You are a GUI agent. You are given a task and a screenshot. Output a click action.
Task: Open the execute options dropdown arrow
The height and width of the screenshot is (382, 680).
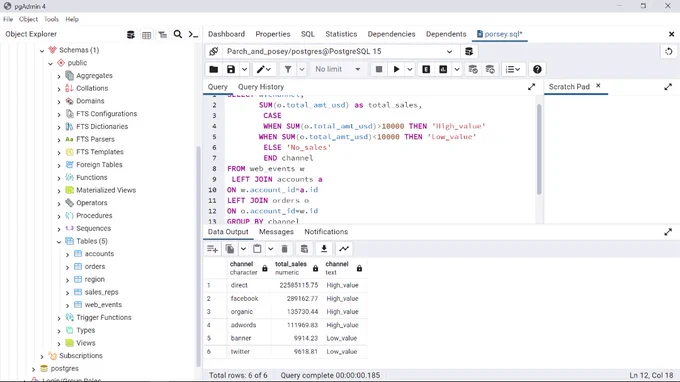(x=410, y=69)
